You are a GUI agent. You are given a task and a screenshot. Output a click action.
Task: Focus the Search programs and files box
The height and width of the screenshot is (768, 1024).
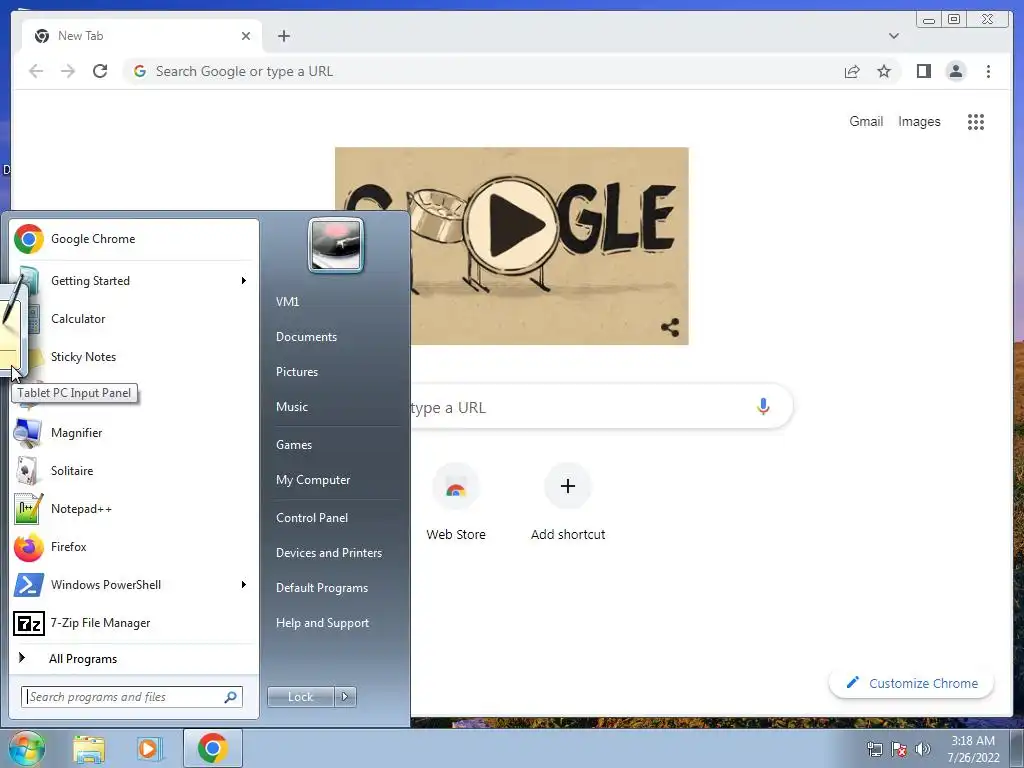pos(131,697)
